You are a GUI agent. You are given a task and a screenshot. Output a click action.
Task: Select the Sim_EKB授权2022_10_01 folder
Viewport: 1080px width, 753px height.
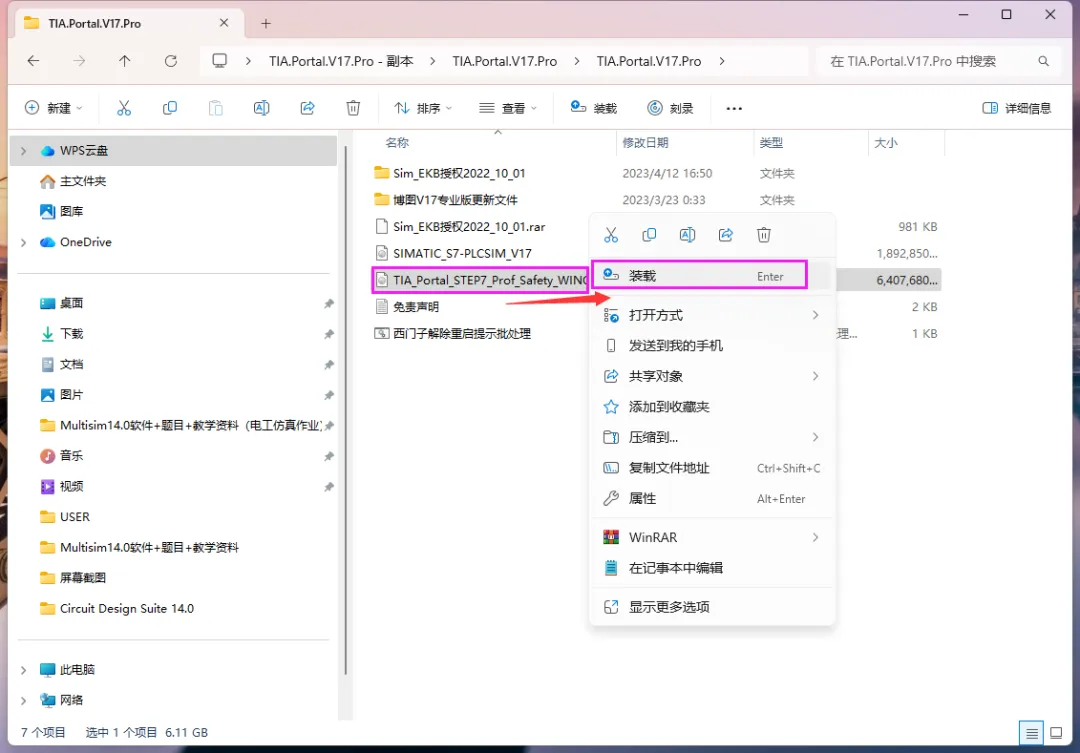[x=459, y=173]
